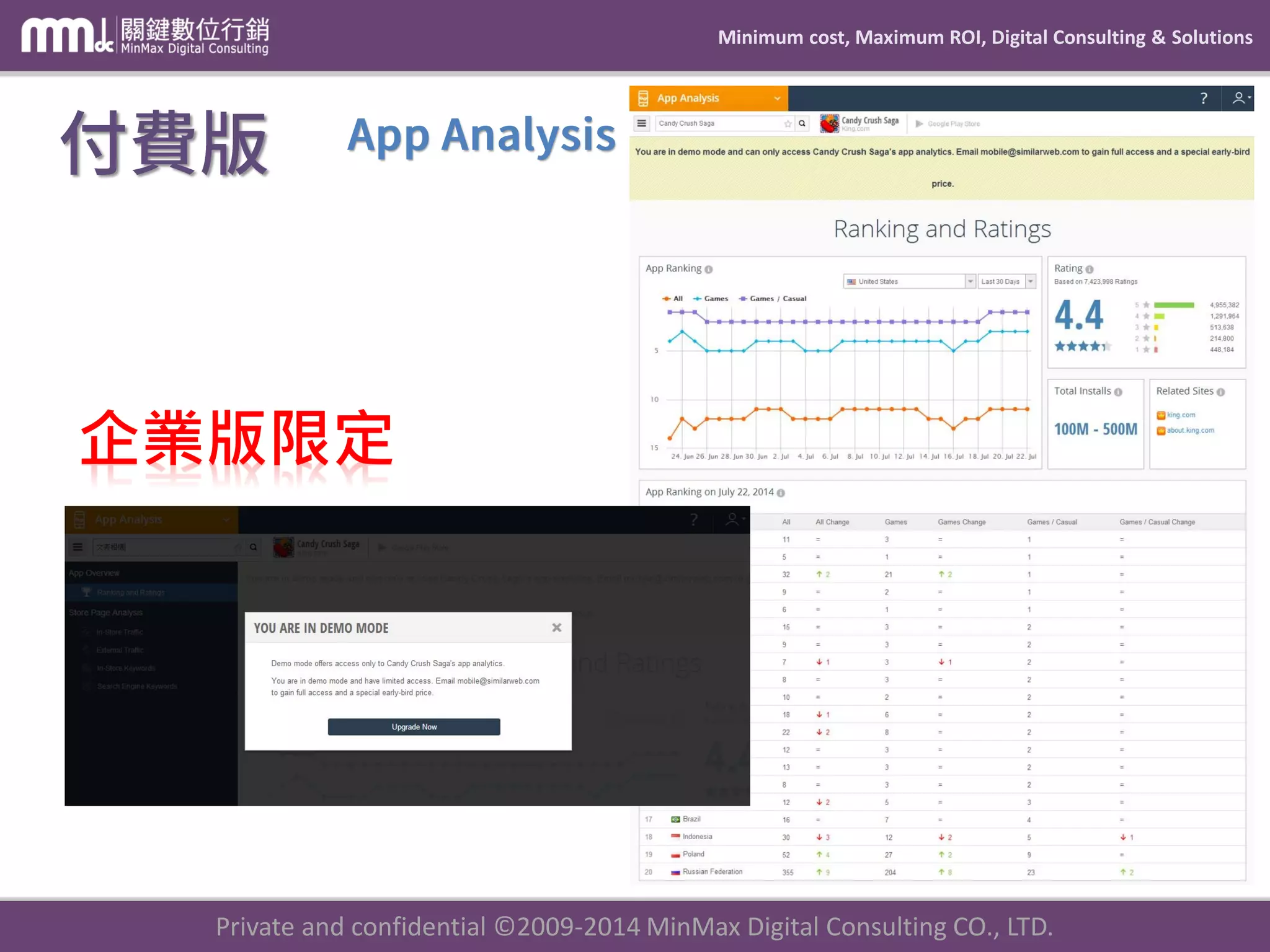The height and width of the screenshot is (952, 1270).
Task: Open the Google Play Store link
Action: tap(948, 124)
